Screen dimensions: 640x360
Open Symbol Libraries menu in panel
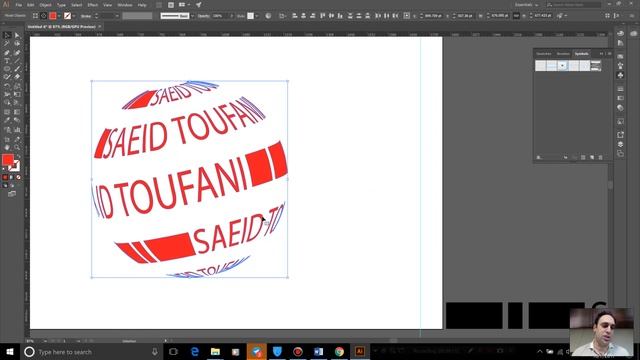539,157
